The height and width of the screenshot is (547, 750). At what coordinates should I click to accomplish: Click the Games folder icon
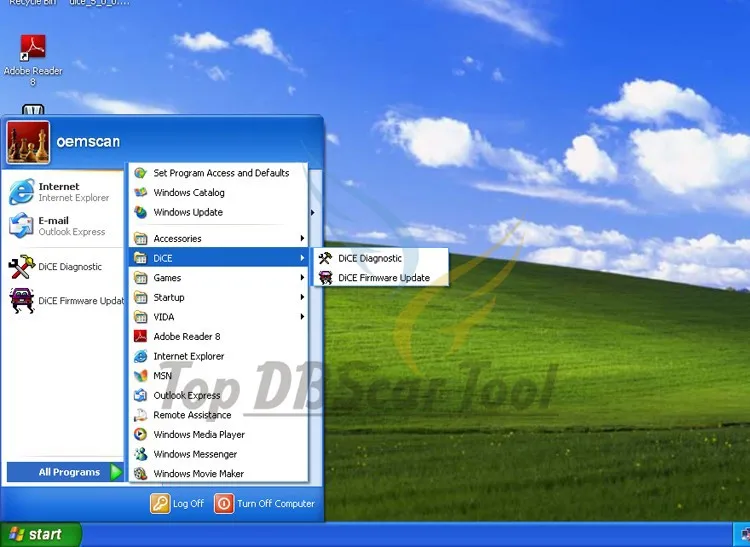point(140,277)
